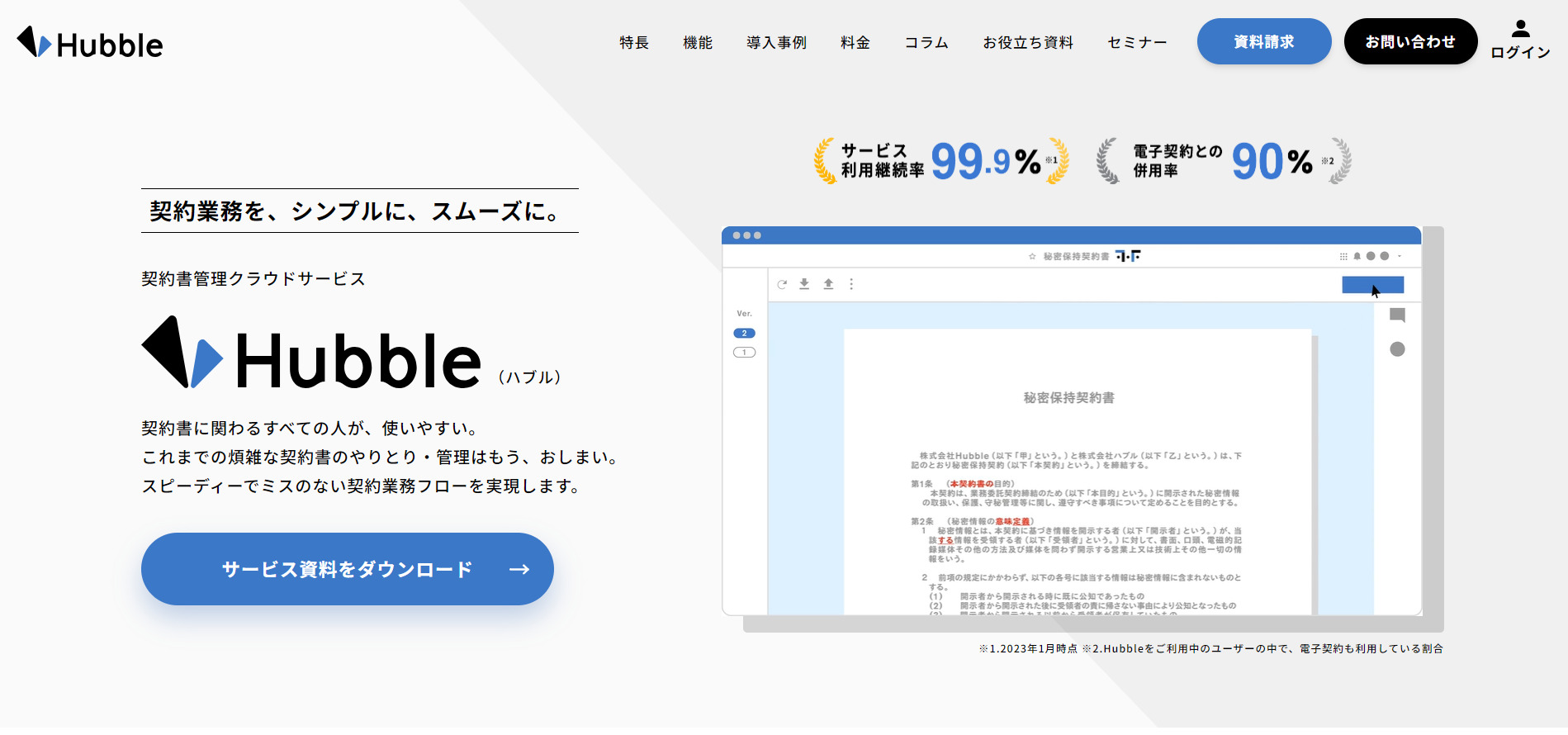Click the サービス利用継続率 99.9% badge

(941, 160)
